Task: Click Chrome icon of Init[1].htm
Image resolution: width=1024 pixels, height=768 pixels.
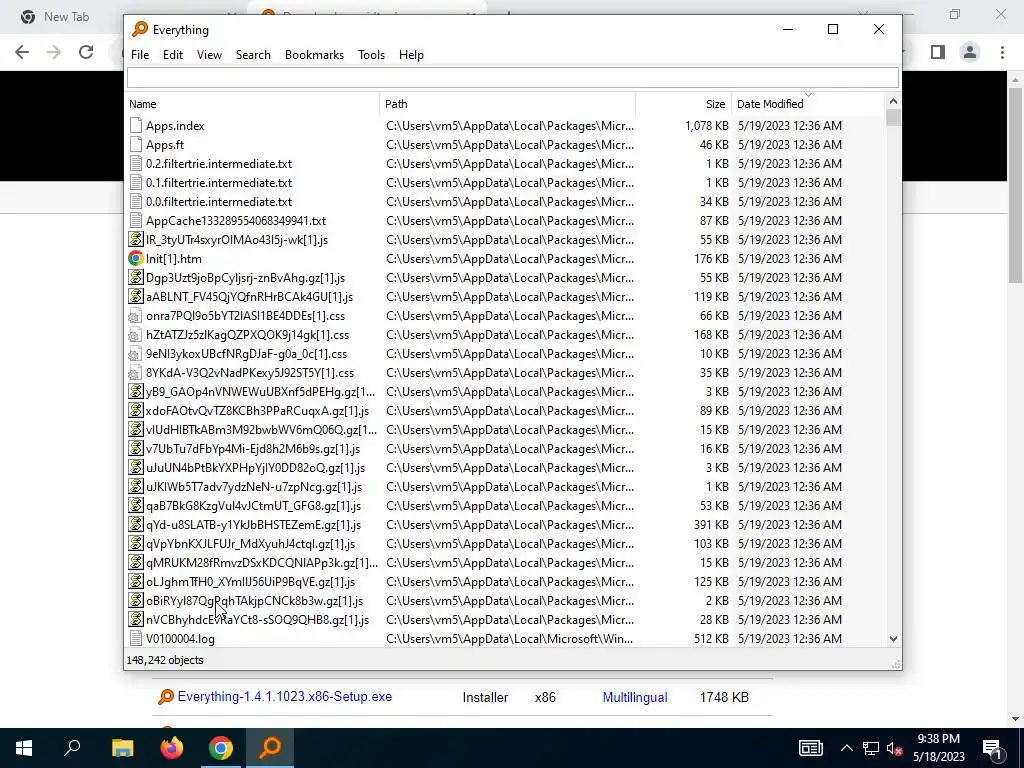Action: click(x=135, y=258)
